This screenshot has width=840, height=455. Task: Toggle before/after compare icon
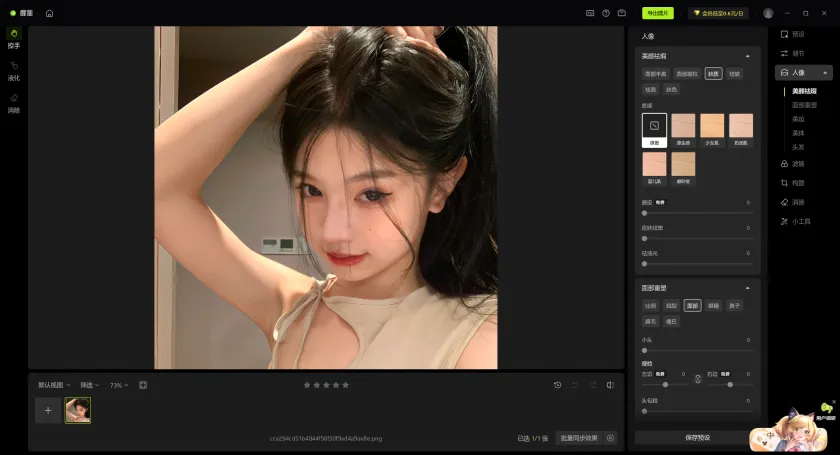[x=610, y=385]
